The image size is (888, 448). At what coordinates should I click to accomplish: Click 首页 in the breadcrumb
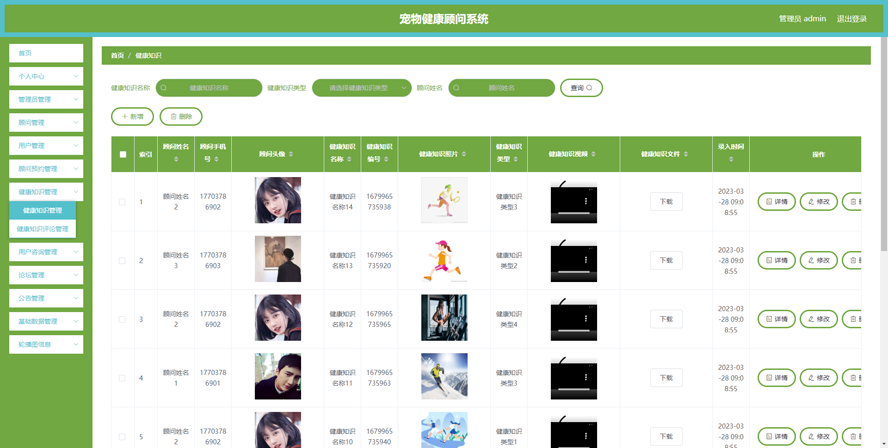117,56
